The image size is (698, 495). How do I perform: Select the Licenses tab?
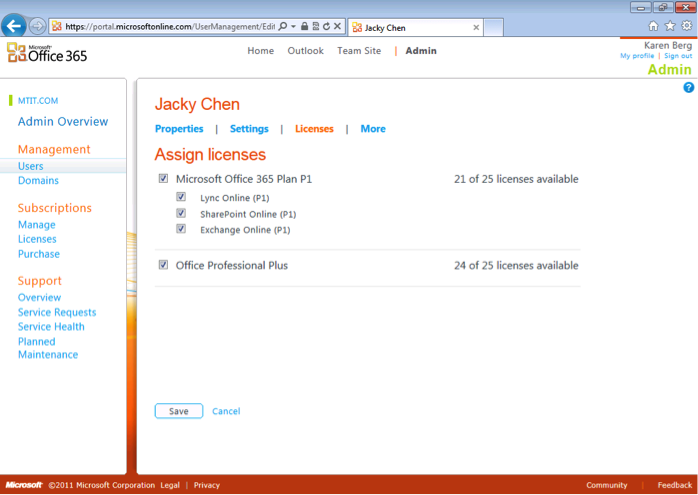click(314, 129)
